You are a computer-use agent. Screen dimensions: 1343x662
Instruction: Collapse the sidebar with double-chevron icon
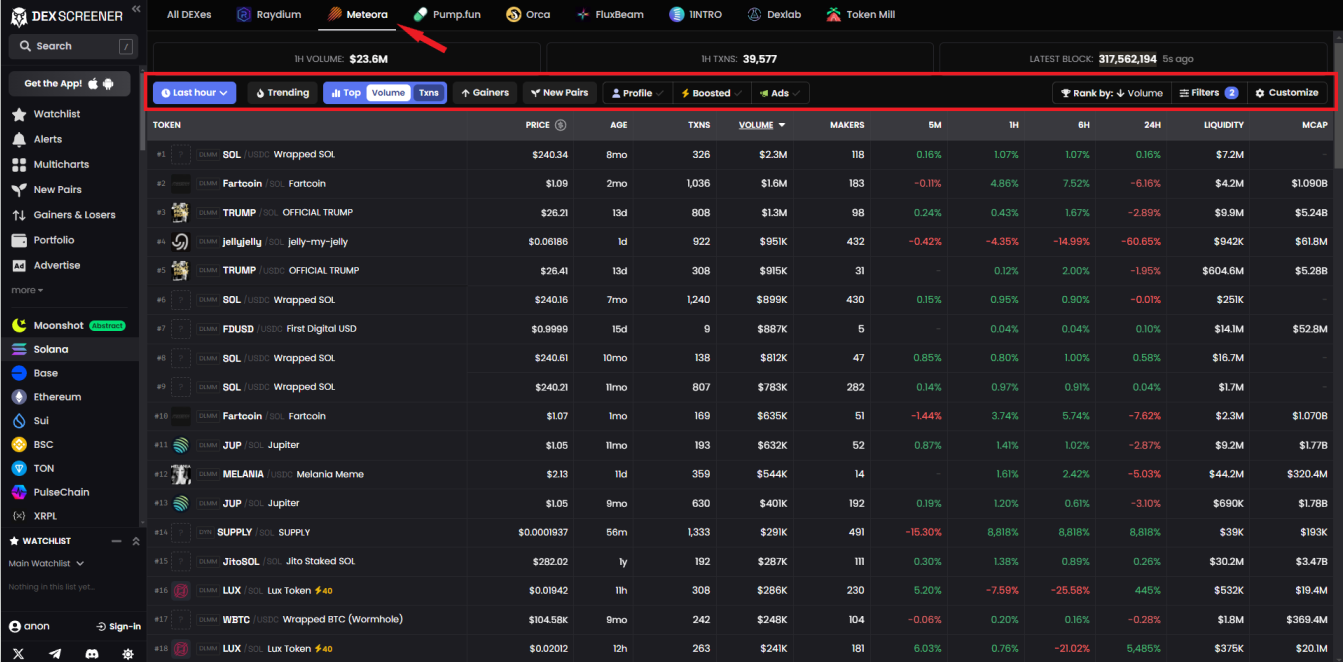(x=136, y=9)
